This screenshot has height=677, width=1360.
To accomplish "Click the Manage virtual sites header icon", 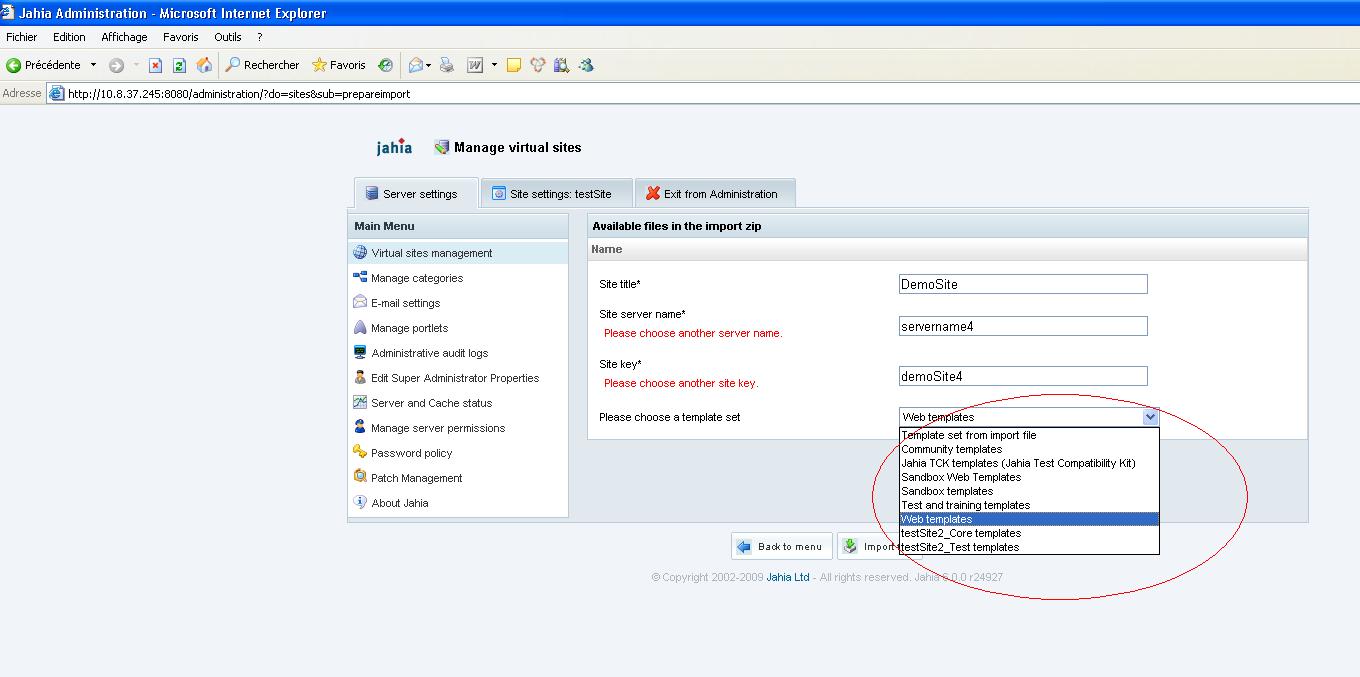I will [442, 147].
